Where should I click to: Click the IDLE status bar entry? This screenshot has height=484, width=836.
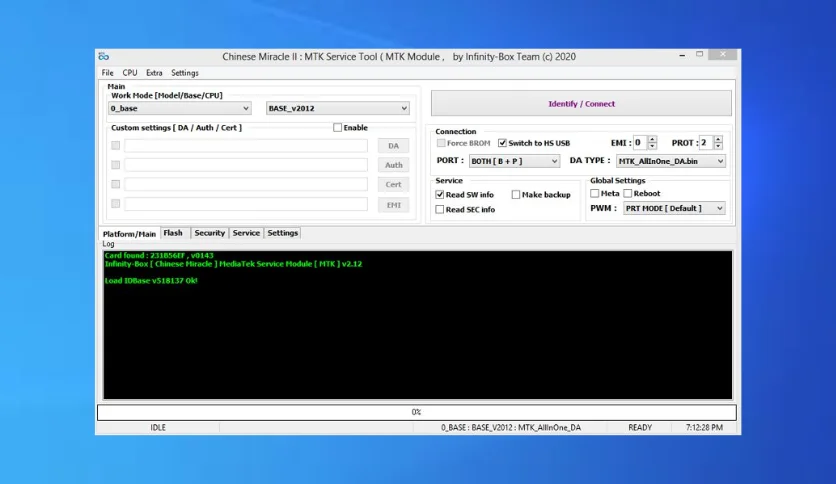point(158,427)
